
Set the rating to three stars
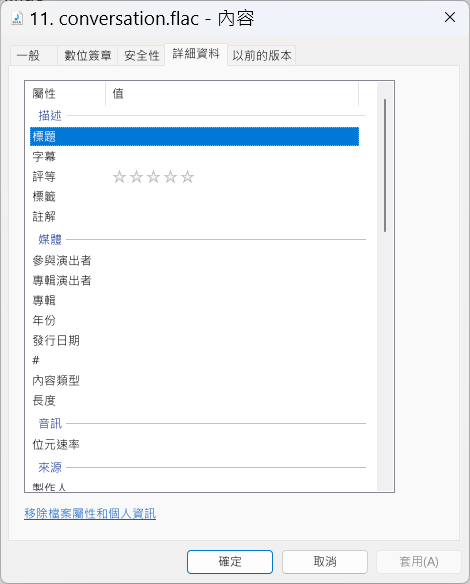click(x=153, y=177)
